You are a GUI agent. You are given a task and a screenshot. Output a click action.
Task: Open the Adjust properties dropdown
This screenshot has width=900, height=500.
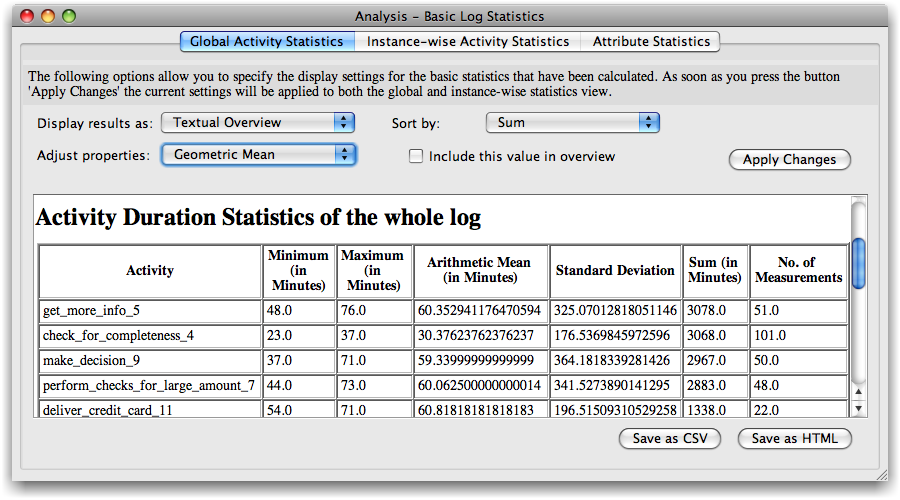coord(258,154)
